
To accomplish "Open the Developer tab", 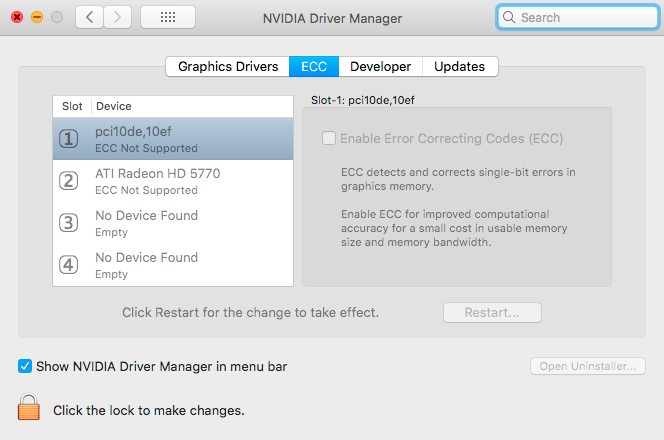I will 380,66.
